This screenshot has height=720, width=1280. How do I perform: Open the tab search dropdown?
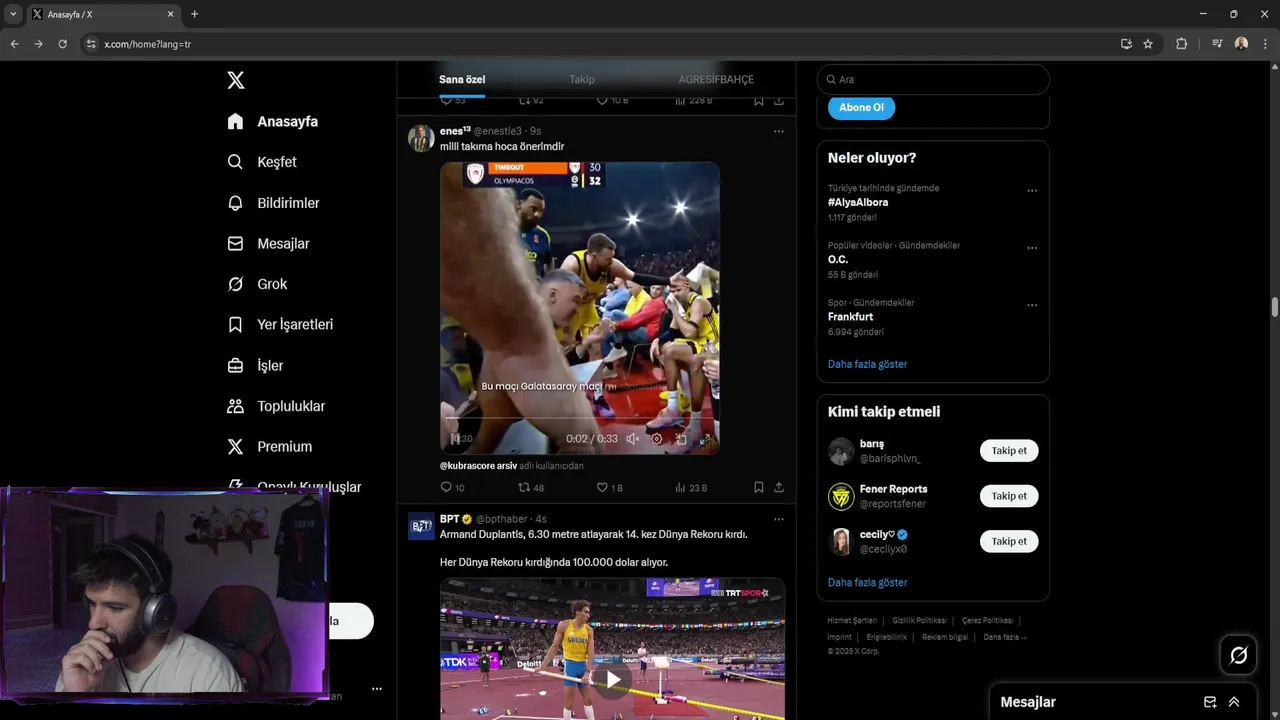(13, 14)
